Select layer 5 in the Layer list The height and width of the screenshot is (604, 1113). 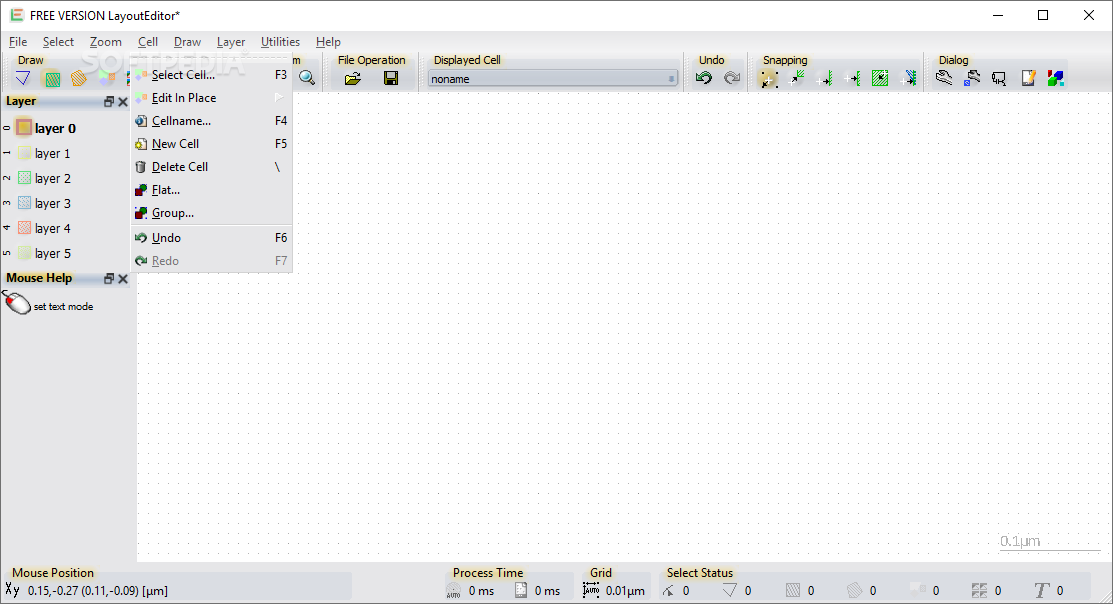[53, 253]
